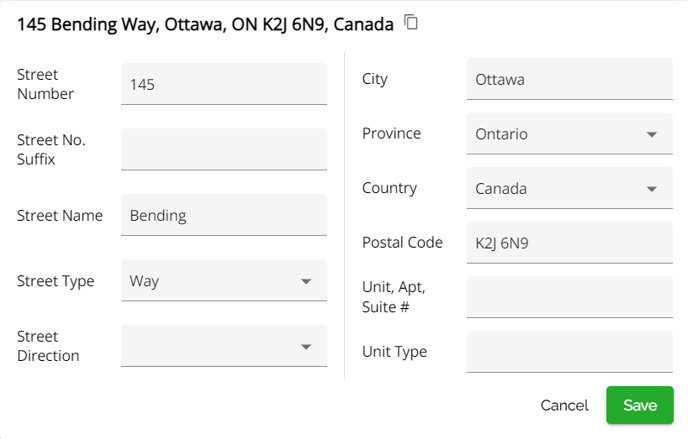Image resolution: width=688 pixels, height=439 pixels.
Task: Click the Street Type value Way
Action: tap(144, 281)
